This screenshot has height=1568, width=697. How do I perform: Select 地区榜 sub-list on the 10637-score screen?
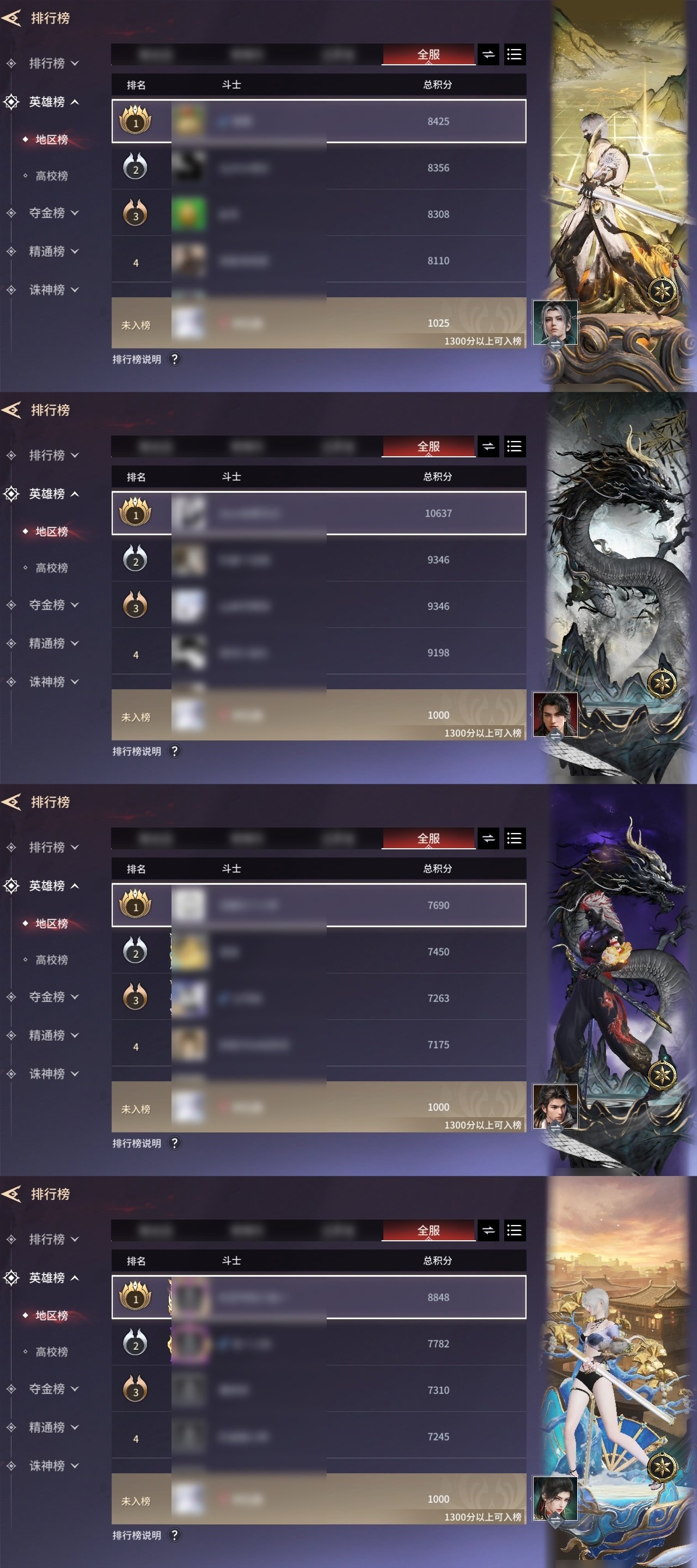coord(52,531)
